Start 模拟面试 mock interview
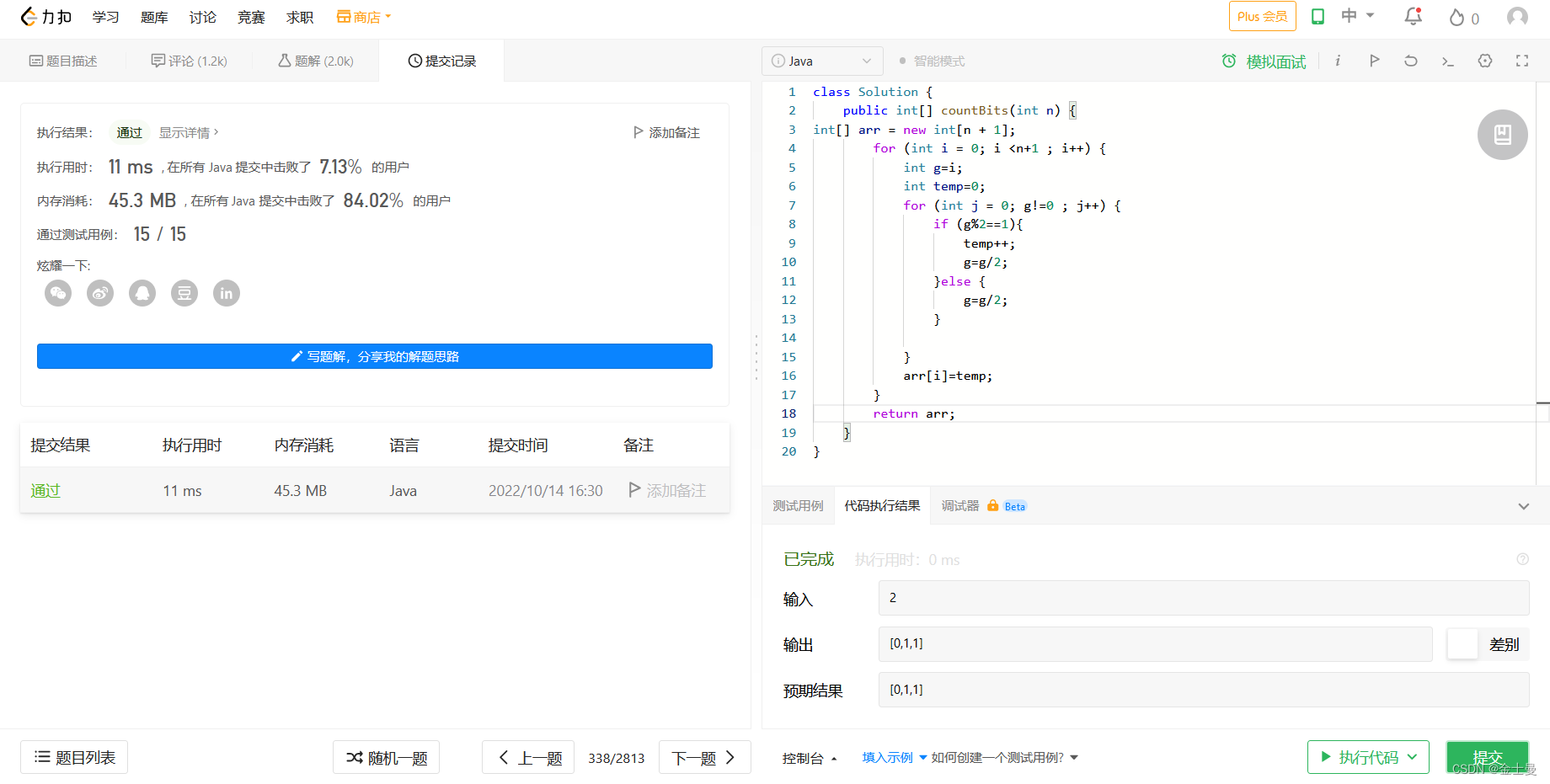1550x784 pixels. [x=1264, y=61]
